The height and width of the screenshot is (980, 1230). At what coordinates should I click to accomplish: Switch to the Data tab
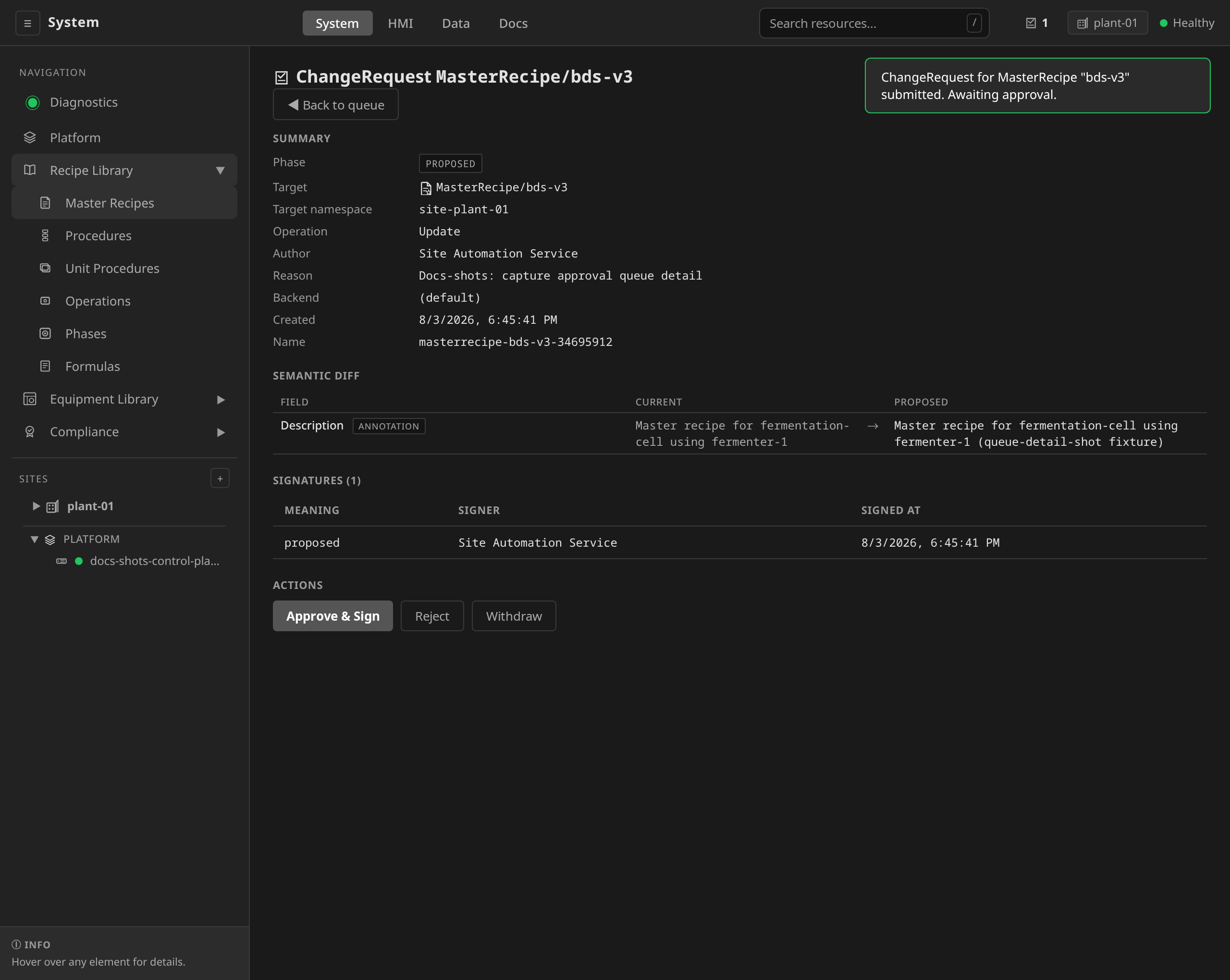(456, 24)
